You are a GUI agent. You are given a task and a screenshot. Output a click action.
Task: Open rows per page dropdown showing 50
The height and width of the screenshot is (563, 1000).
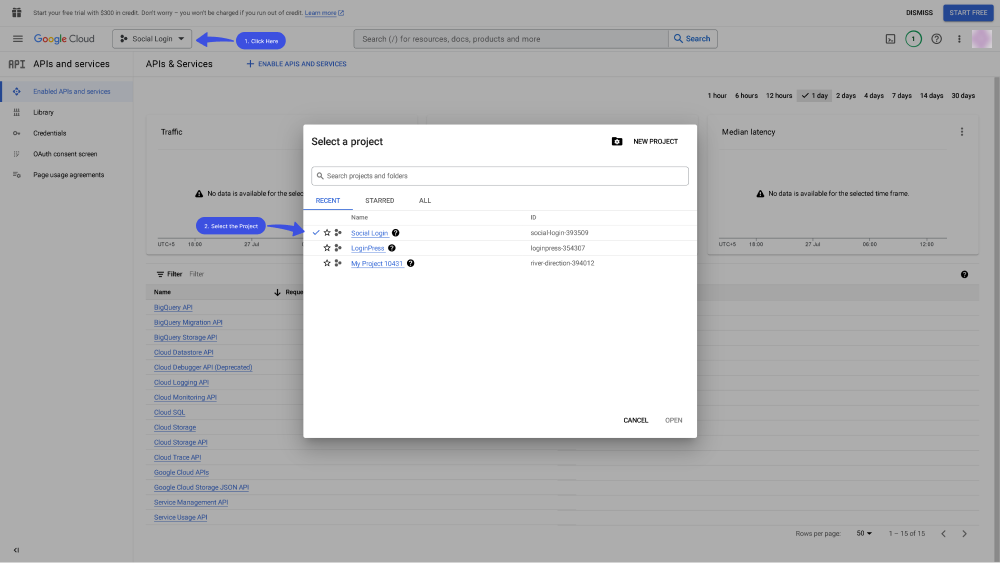pyautogui.click(x=864, y=534)
